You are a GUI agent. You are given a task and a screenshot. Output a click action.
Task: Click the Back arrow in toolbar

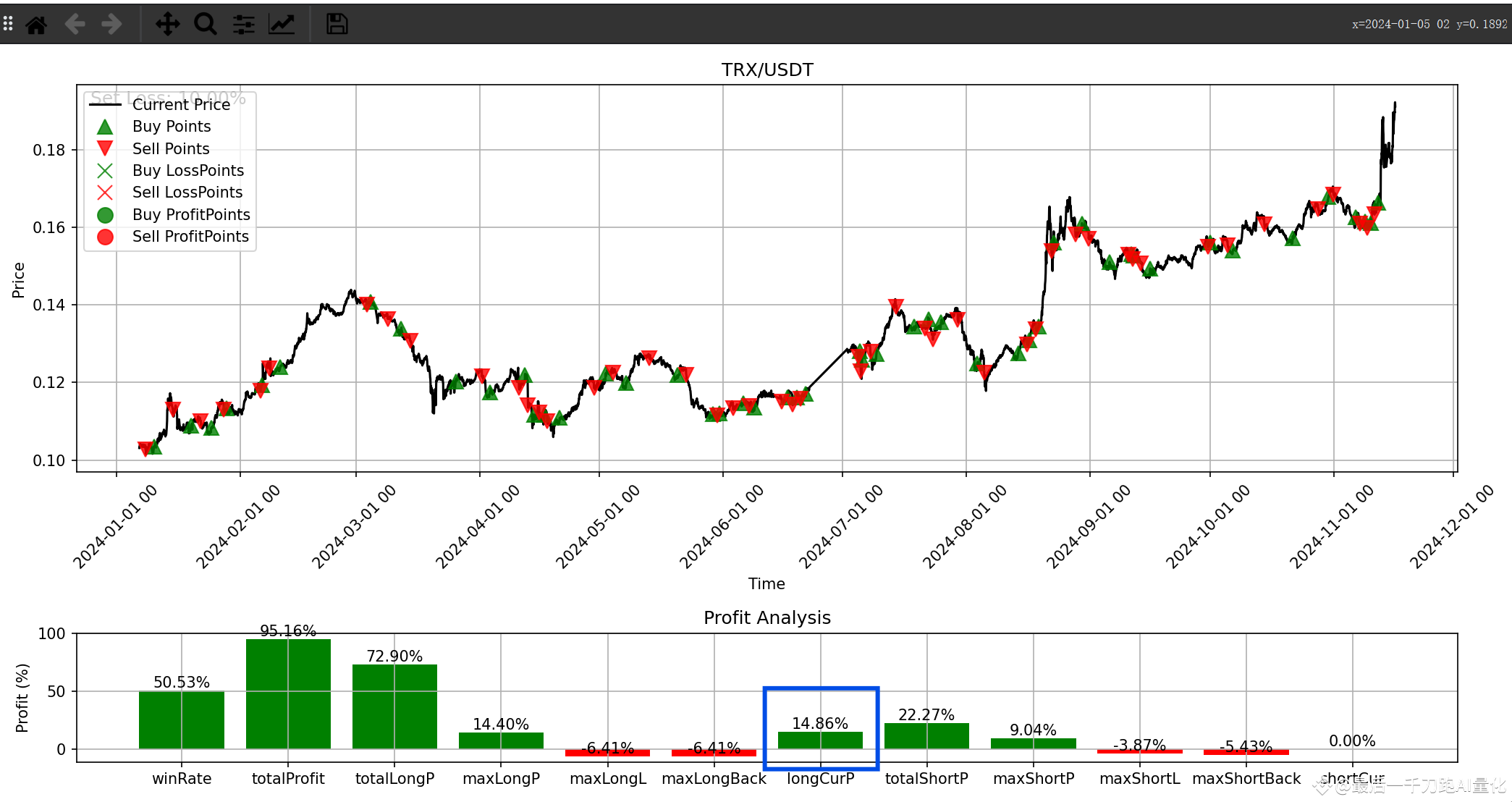[x=75, y=25]
